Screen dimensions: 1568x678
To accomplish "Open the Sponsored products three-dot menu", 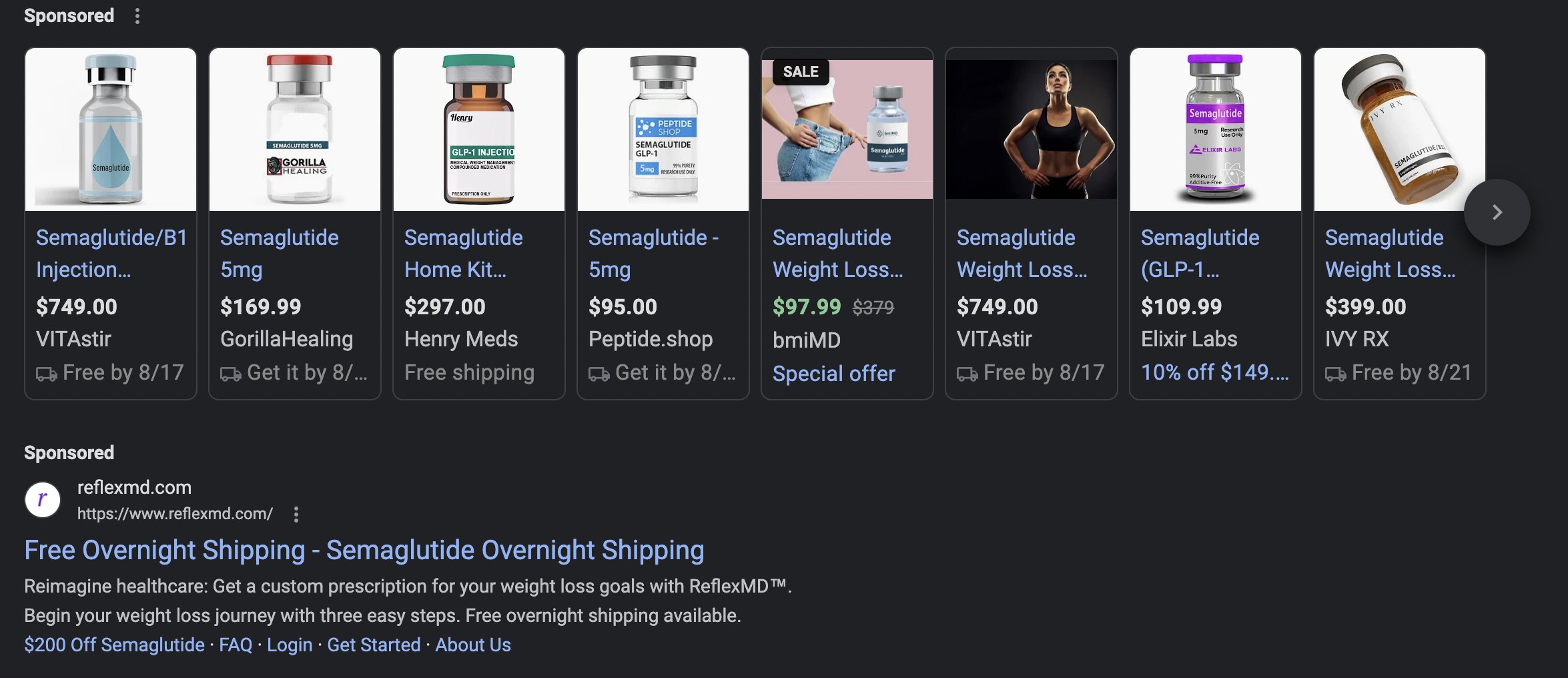I will pos(137,16).
